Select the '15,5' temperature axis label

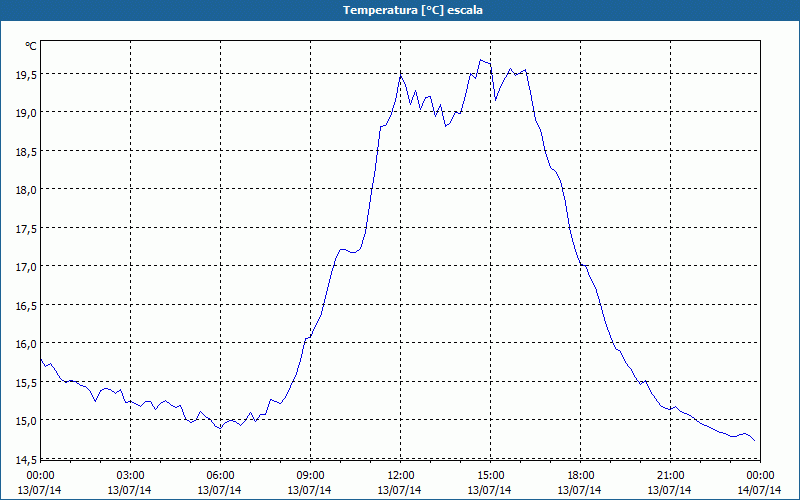point(26,383)
